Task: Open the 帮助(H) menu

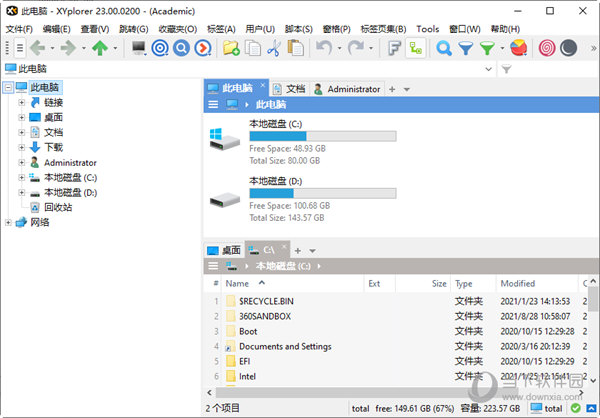Action: click(x=505, y=29)
